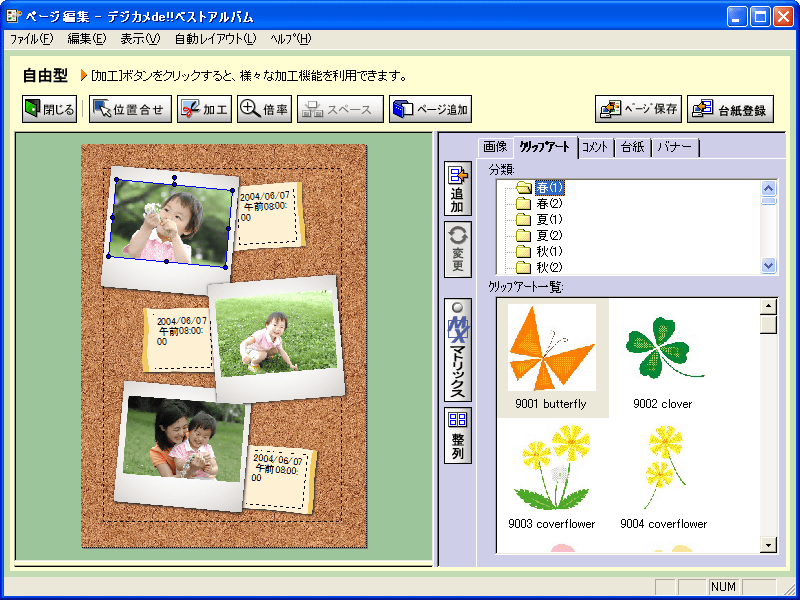Viewport: 800px width, 600px height.
Task: Click the 閉じる (Close) toolbar button
Action: (x=49, y=110)
